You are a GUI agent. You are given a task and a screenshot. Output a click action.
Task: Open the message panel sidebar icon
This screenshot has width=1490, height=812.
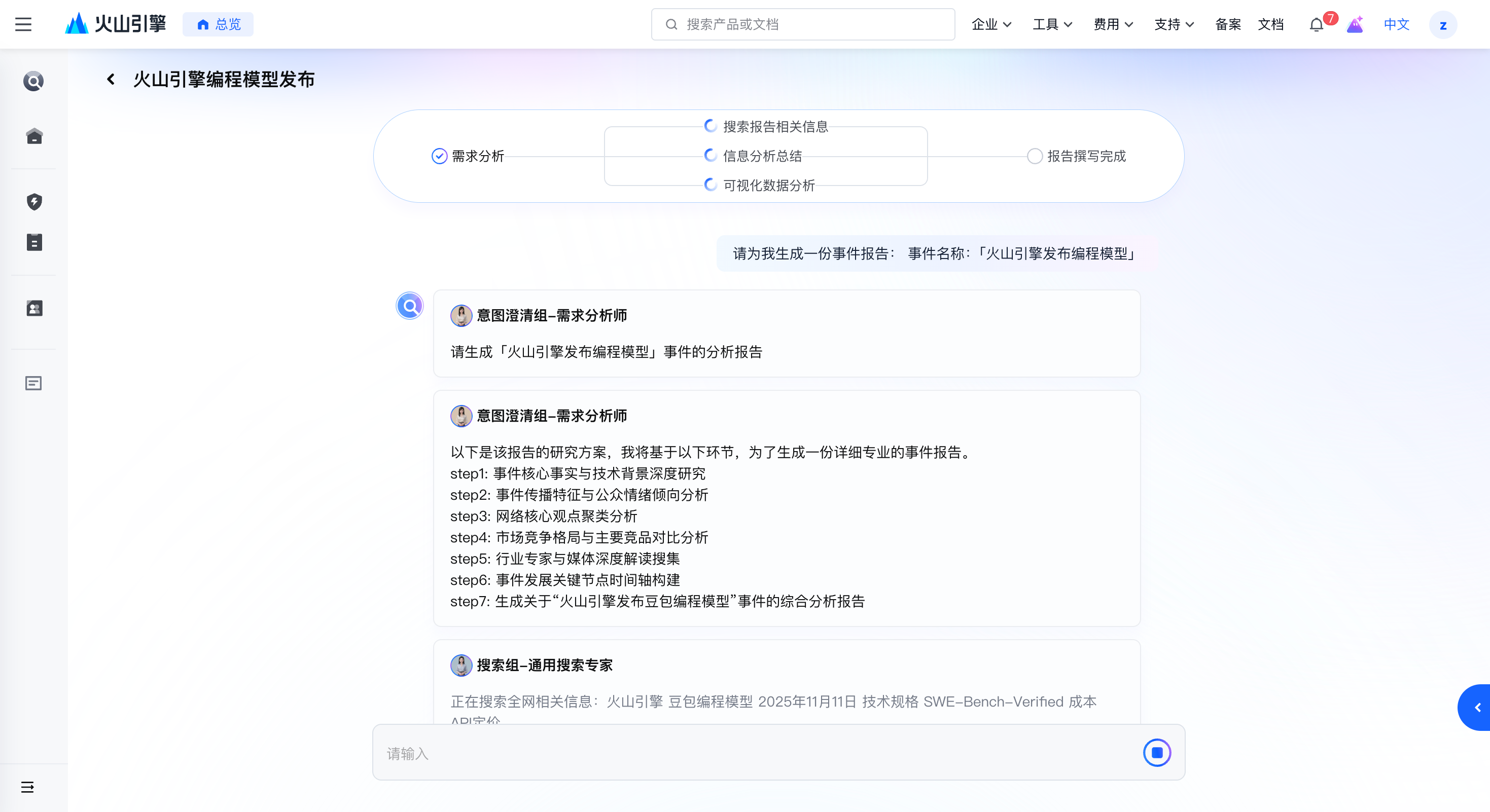(x=33, y=383)
